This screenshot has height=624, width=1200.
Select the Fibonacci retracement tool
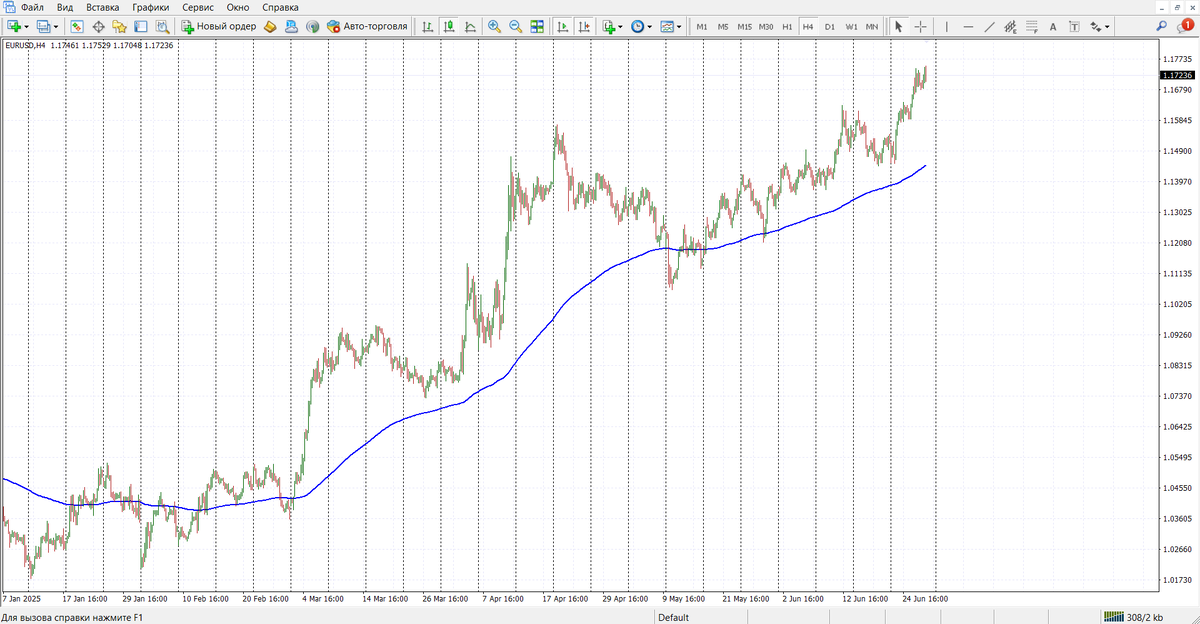coord(1032,27)
